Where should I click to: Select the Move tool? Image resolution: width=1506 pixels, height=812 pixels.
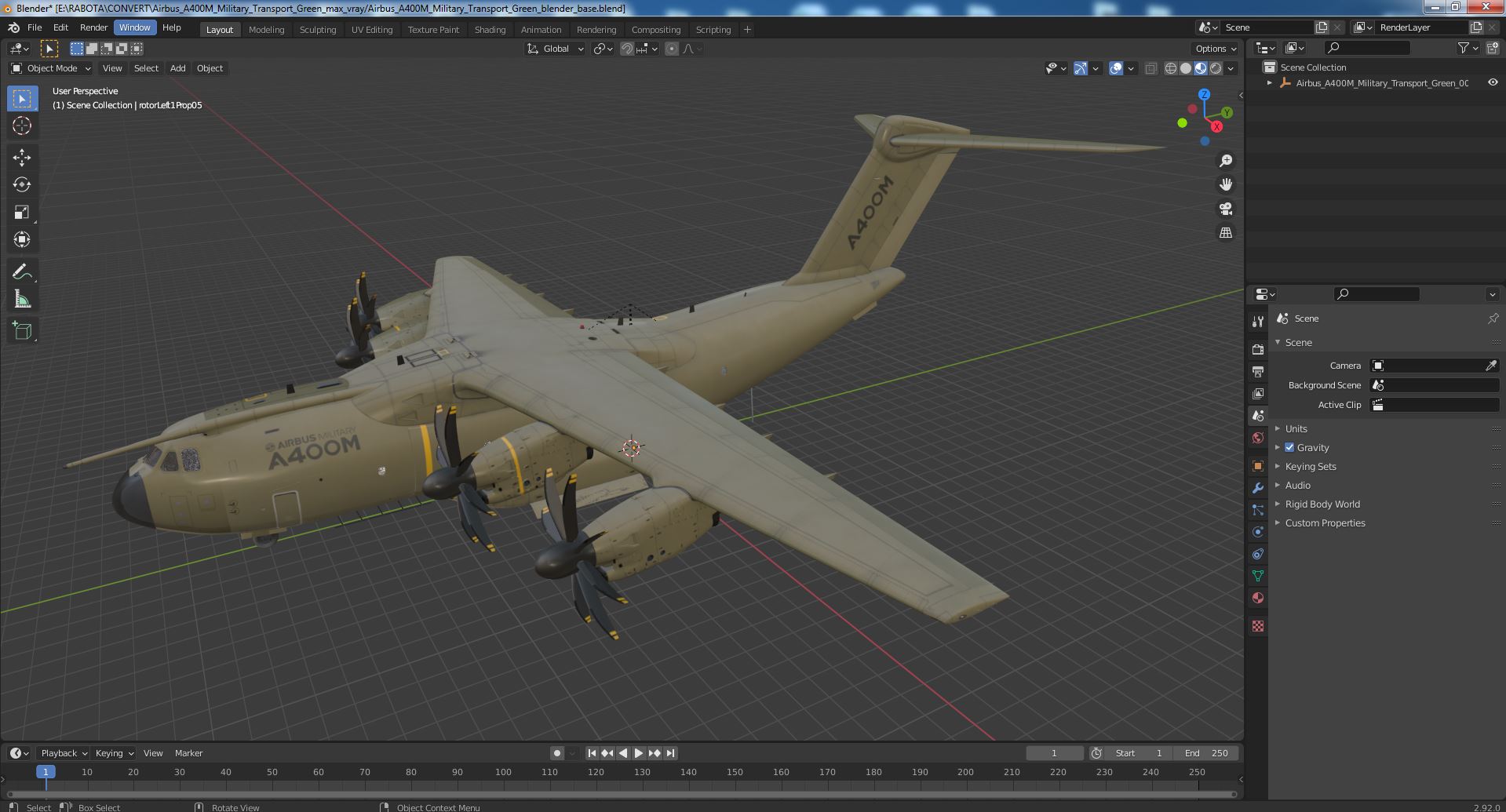tap(22, 157)
